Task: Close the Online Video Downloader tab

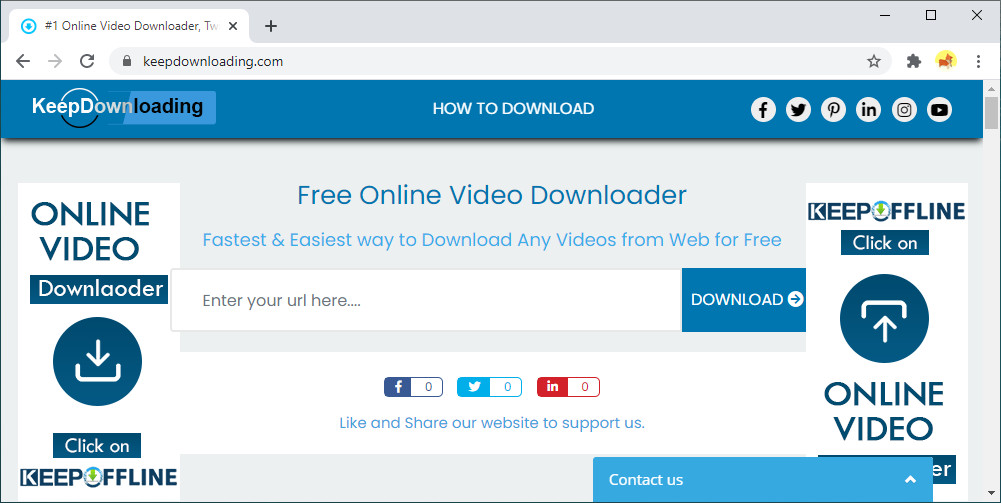Action: coord(233,26)
